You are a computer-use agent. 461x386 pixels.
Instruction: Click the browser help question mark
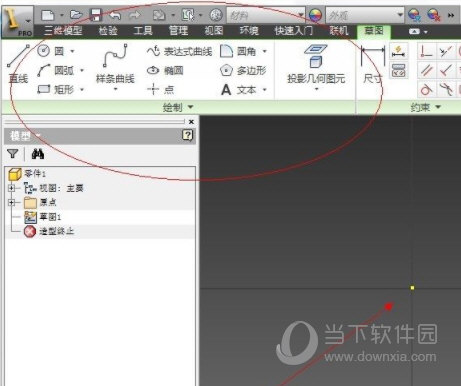[x=188, y=135]
